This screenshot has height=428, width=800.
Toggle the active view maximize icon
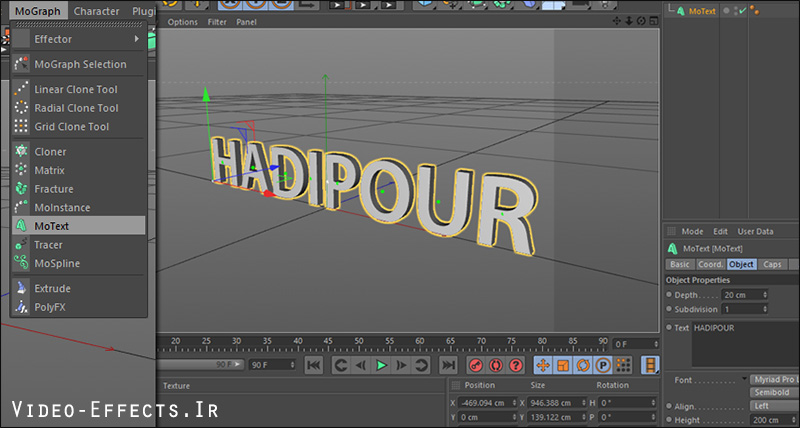pos(654,21)
